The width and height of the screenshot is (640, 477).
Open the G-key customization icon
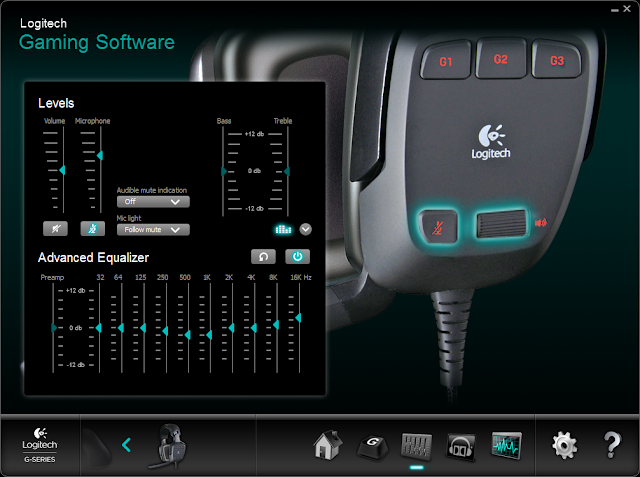(373, 447)
